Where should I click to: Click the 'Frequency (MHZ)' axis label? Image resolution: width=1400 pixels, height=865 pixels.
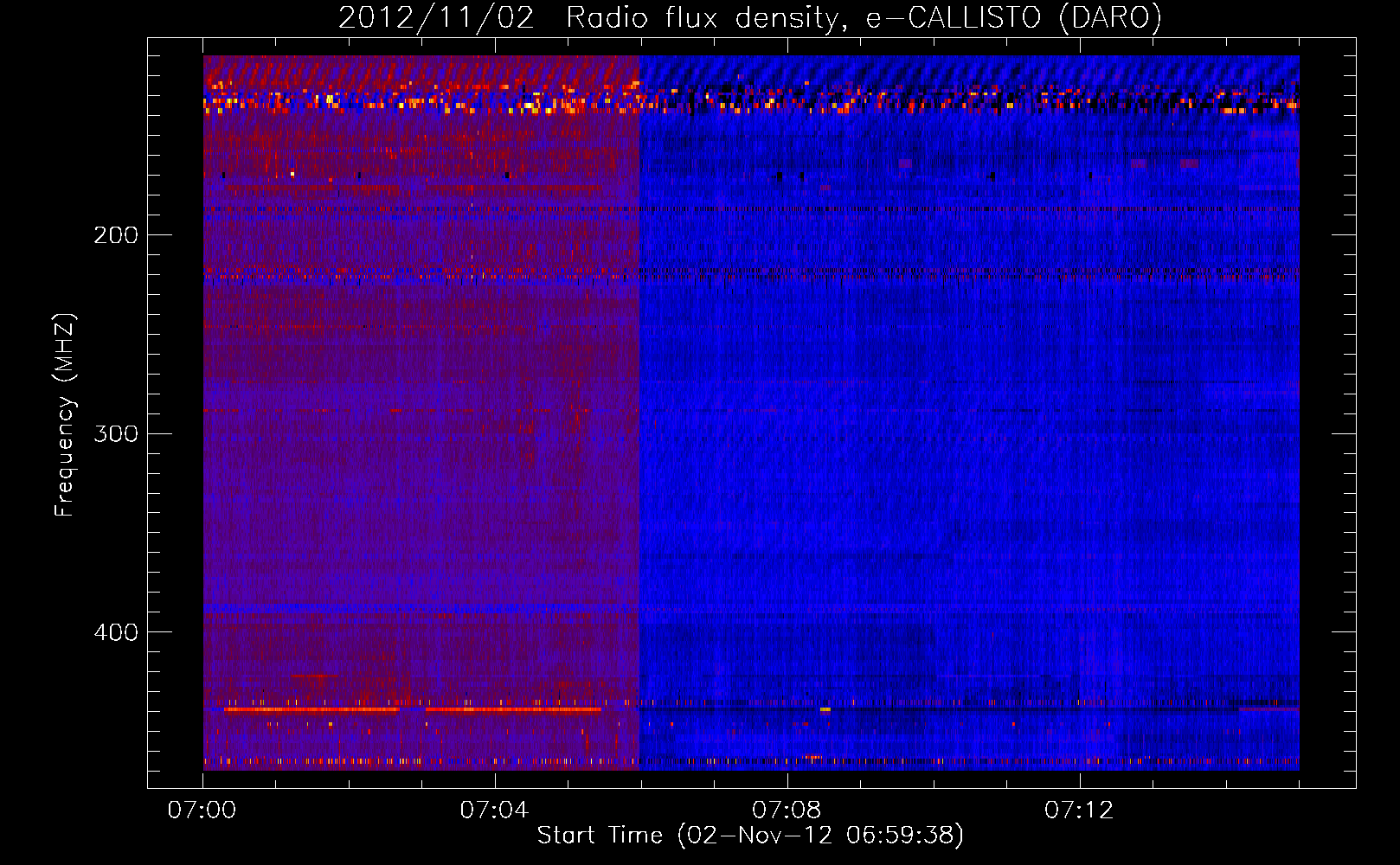65,415
